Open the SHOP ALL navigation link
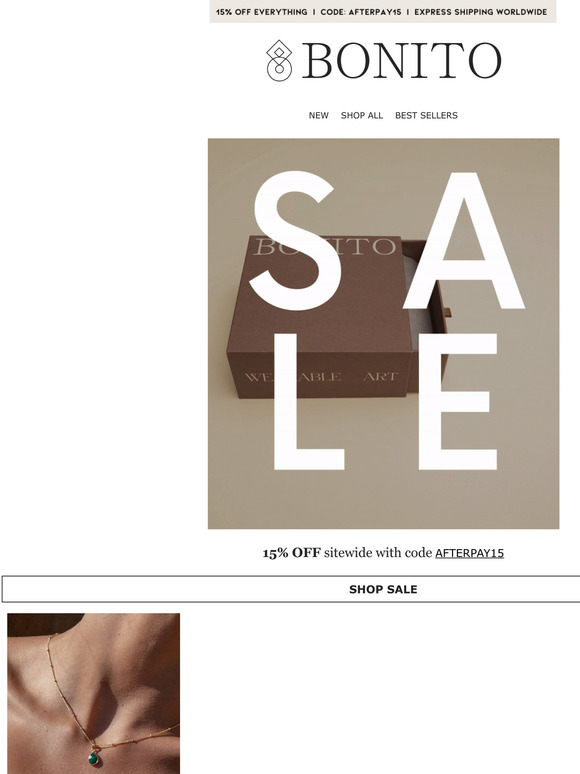The width and height of the screenshot is (580, 774). pos(361,115)
